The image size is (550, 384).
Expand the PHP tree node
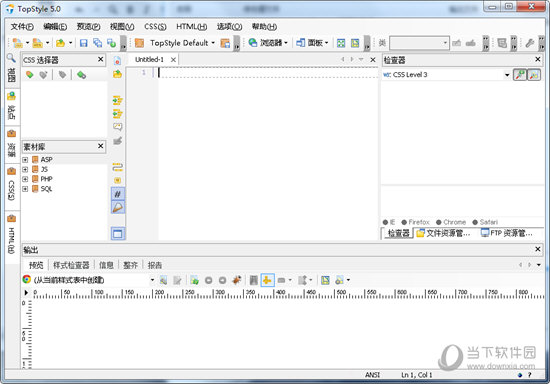[25, 179]
